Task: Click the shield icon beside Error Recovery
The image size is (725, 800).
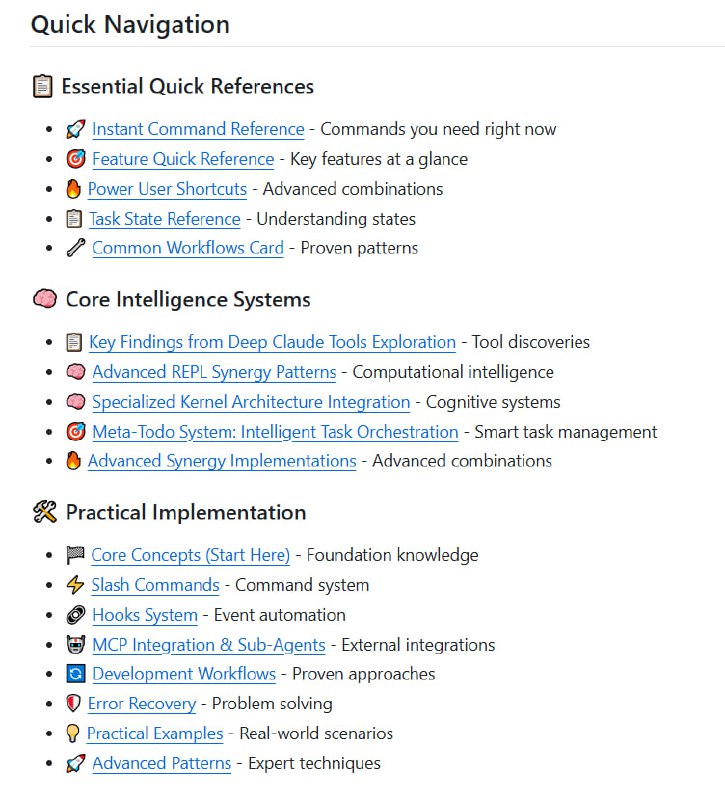Action: (73, 704)
